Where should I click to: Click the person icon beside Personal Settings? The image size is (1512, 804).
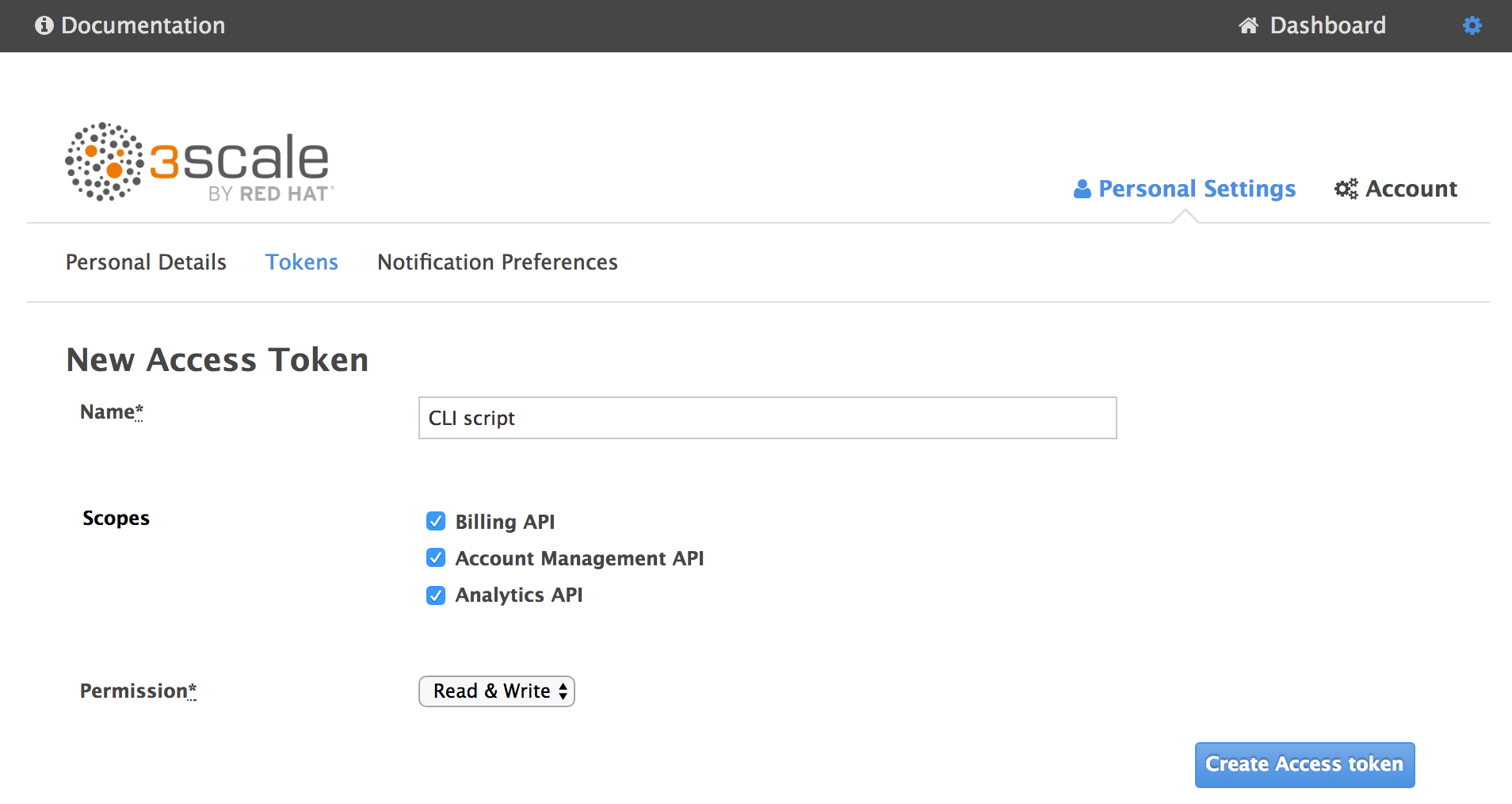pos(1082,188)
